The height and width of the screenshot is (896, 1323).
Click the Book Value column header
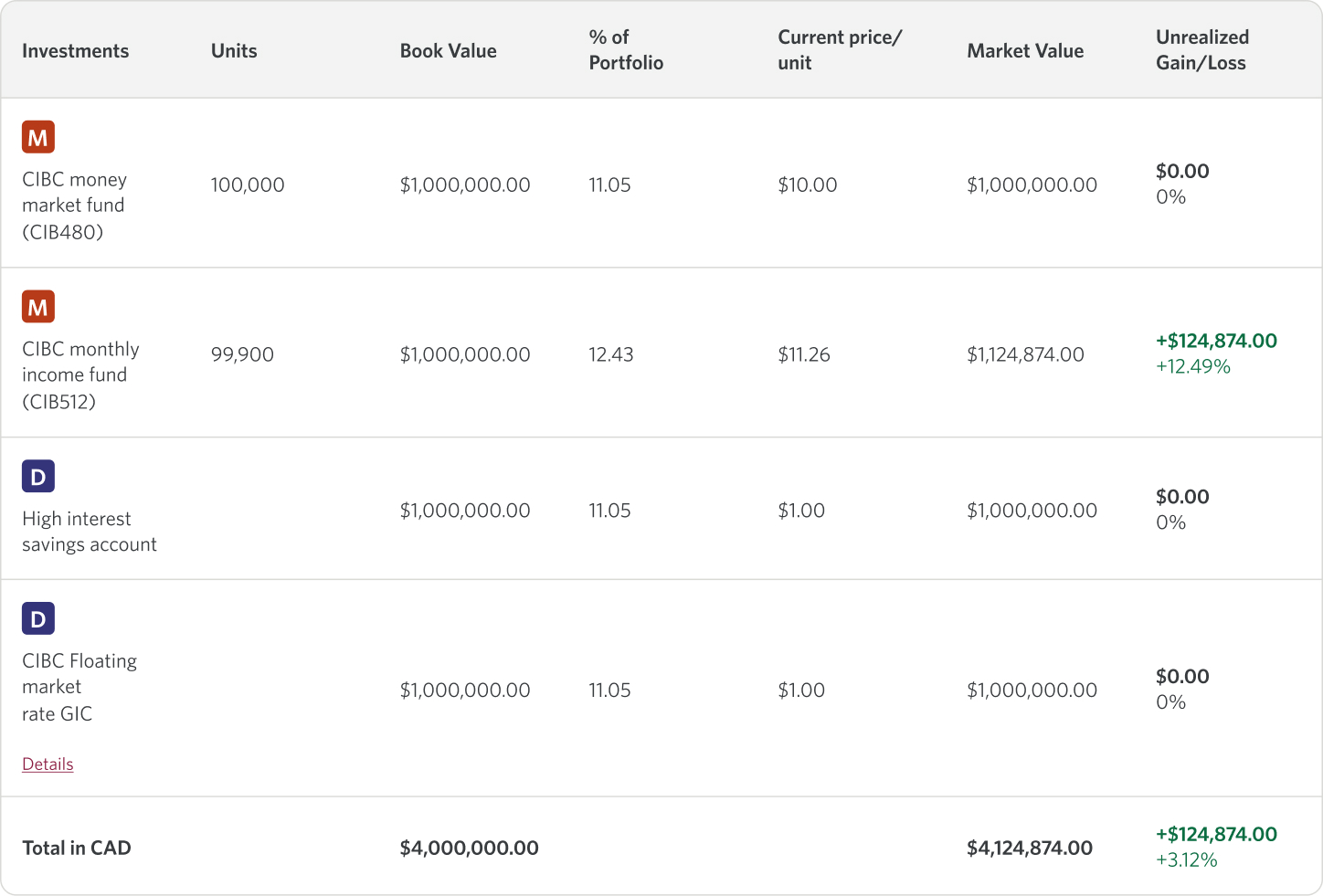(x=448, y=51)
